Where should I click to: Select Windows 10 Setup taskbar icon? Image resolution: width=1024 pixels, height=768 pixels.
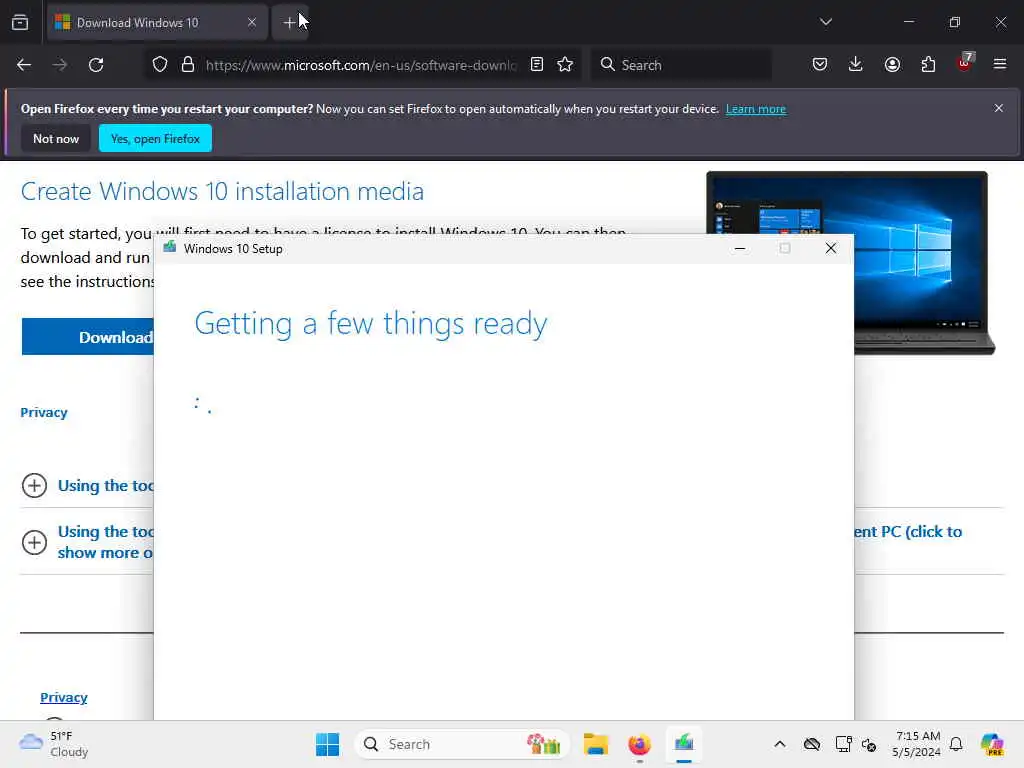684,744
